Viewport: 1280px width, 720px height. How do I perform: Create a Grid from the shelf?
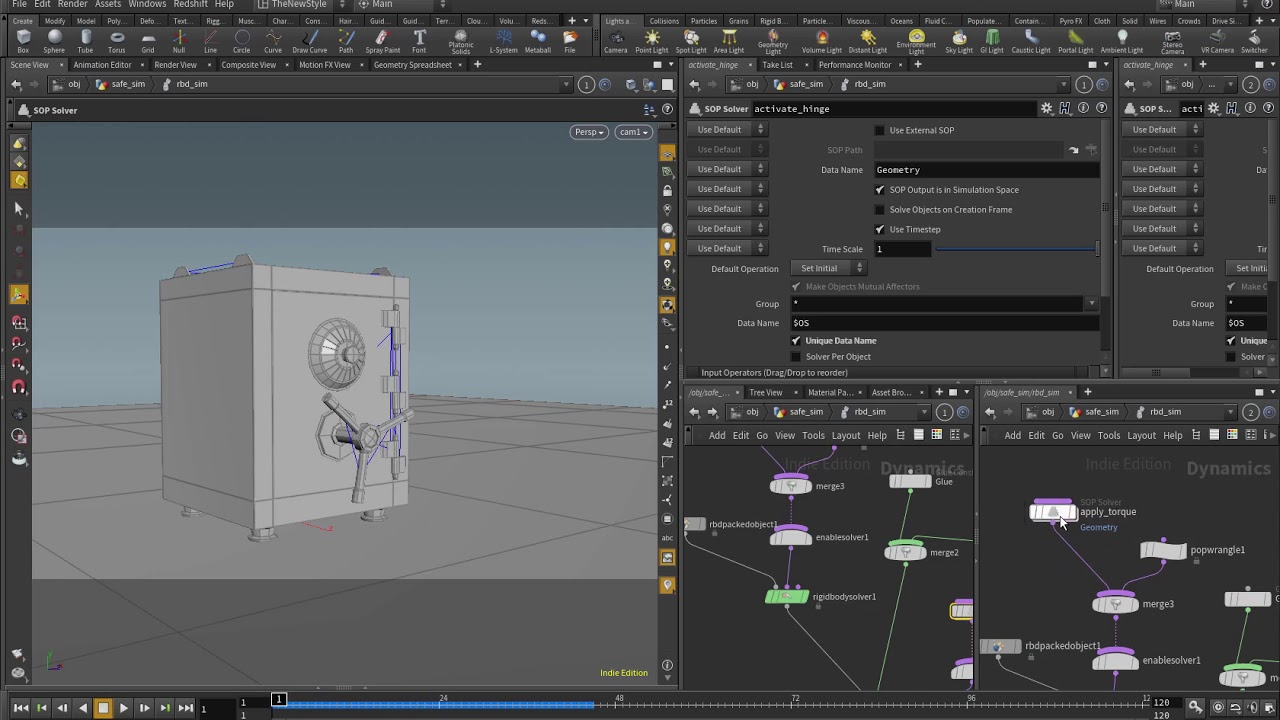(x=148, y=41)
